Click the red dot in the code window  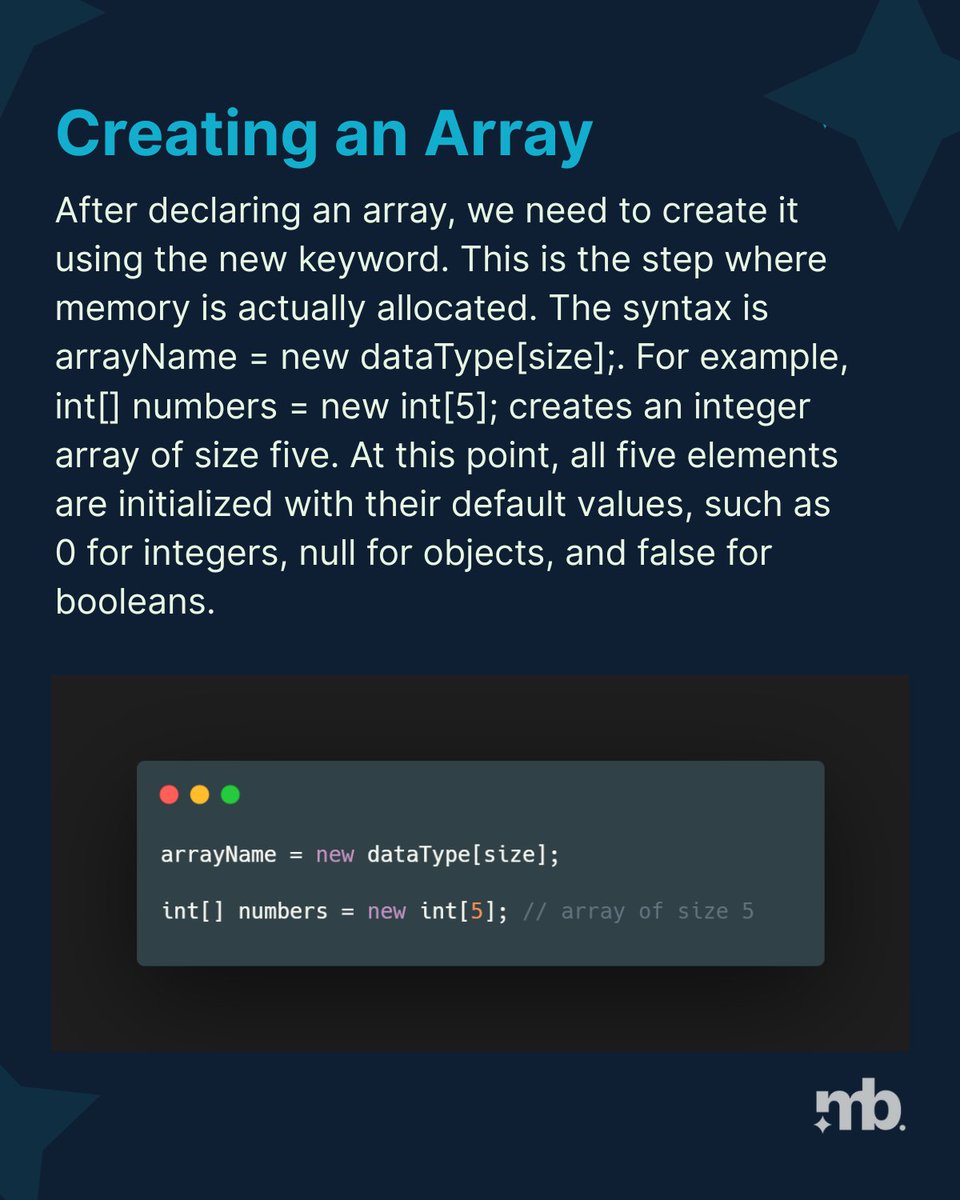[x=169, y=795]
